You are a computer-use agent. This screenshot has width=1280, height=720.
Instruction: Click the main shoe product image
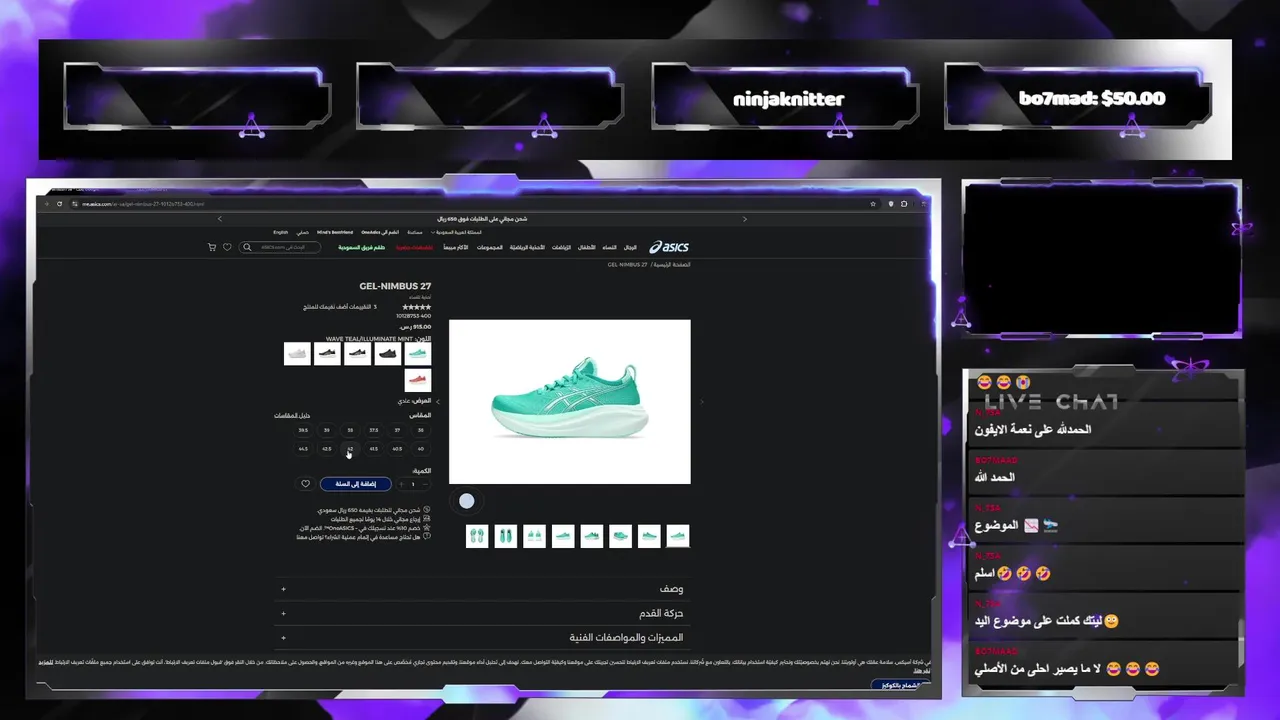[x=570, y=402]
